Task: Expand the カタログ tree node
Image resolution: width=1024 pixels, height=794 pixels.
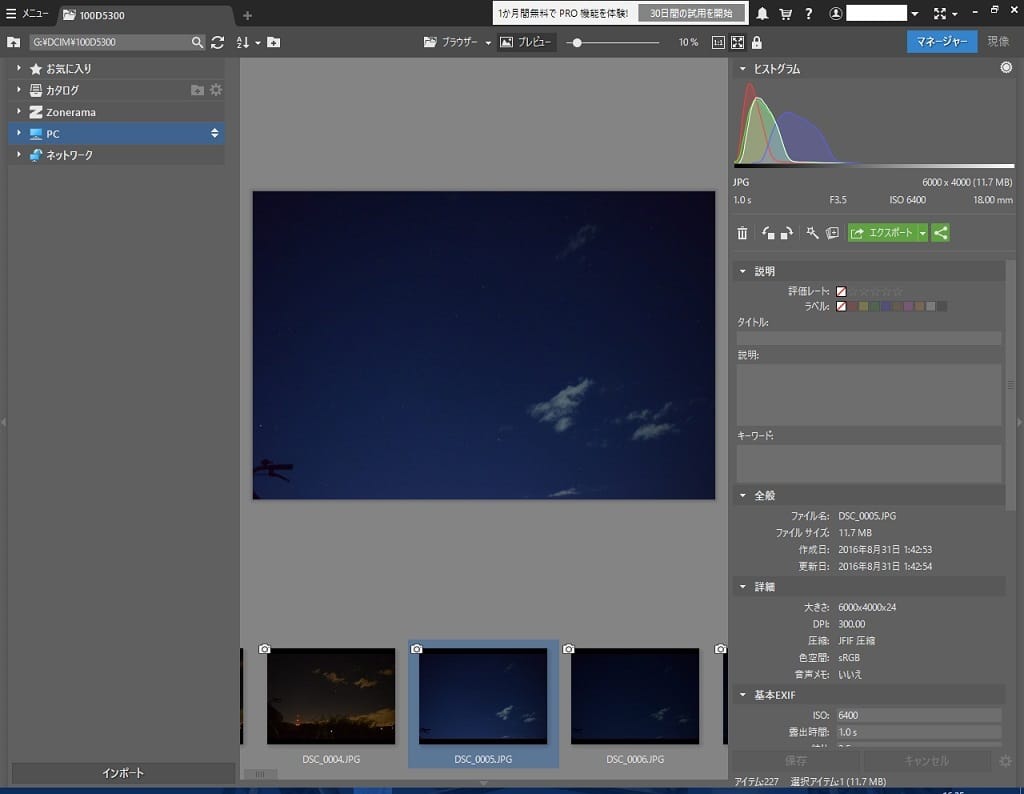Action: pos(18,90)
